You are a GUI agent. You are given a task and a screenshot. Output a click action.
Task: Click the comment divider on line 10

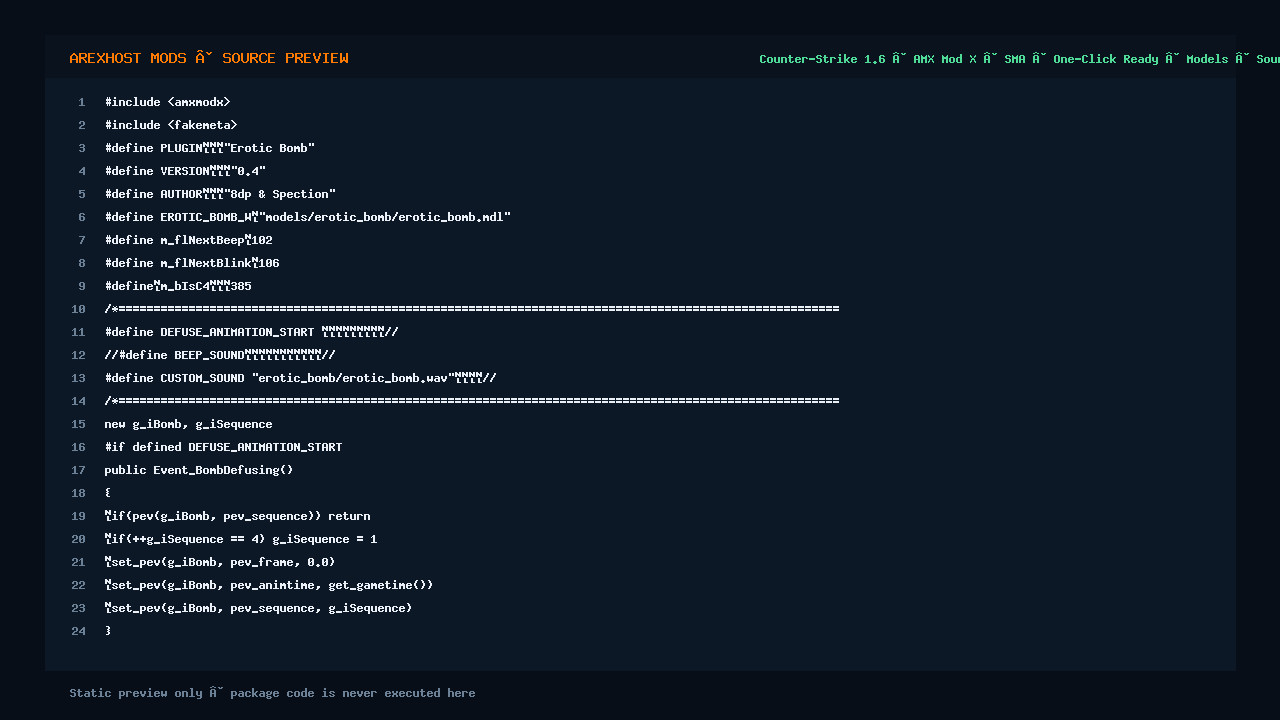tap(472, 309)
